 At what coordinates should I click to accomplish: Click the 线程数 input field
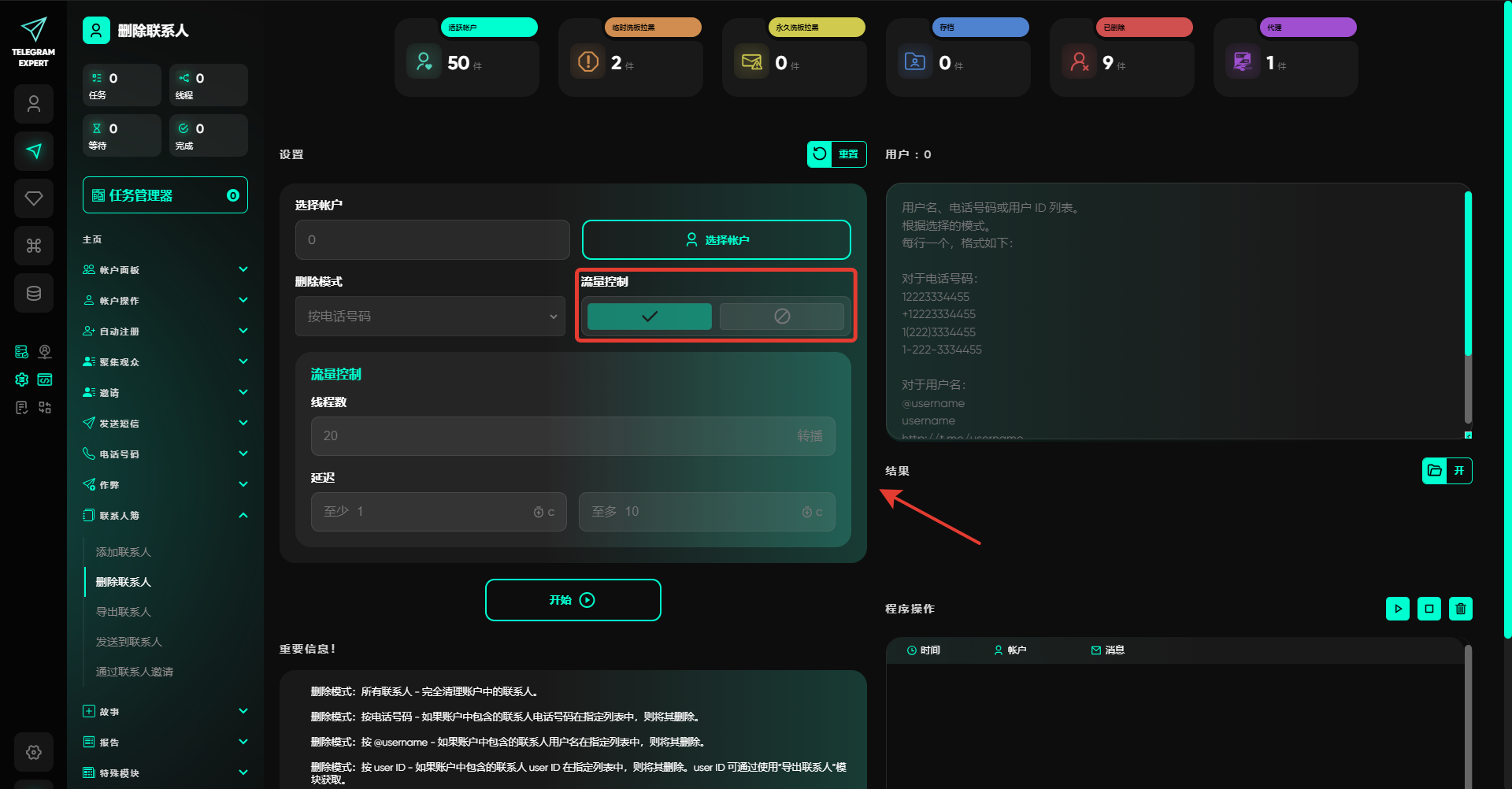(x=551, y=436)
